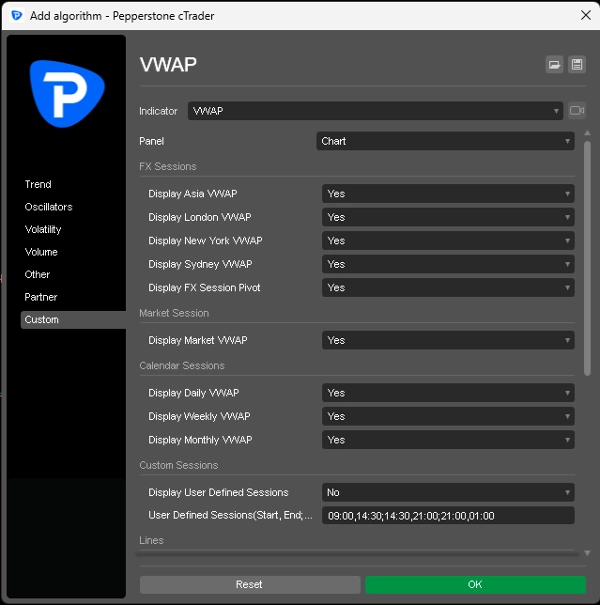This screenshot has height=605, width=600.
Task: Click the Display User Defined Sessions label
Action: (218, 492)
